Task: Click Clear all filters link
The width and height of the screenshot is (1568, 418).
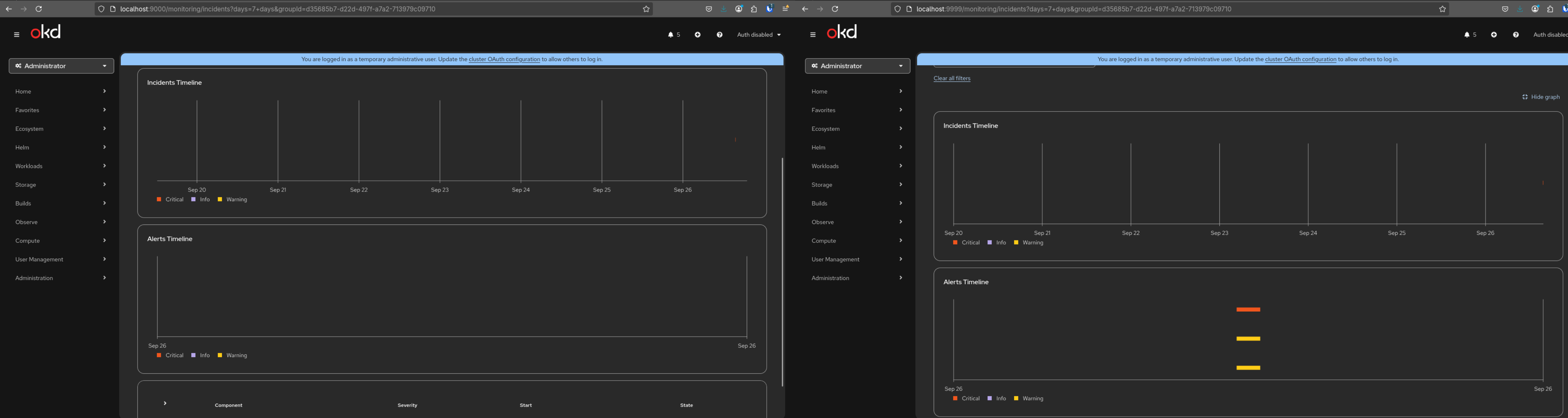Action: click(x=951, y=79)
